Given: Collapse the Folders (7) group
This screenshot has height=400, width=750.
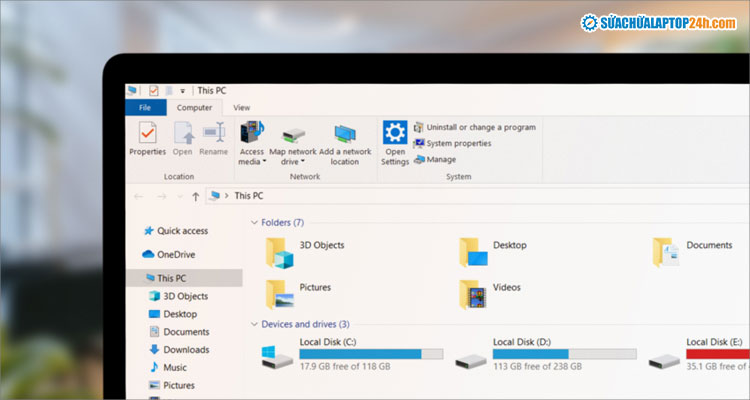Looking at the screenshot, I should pyautogui.click(x=254, y=223).
